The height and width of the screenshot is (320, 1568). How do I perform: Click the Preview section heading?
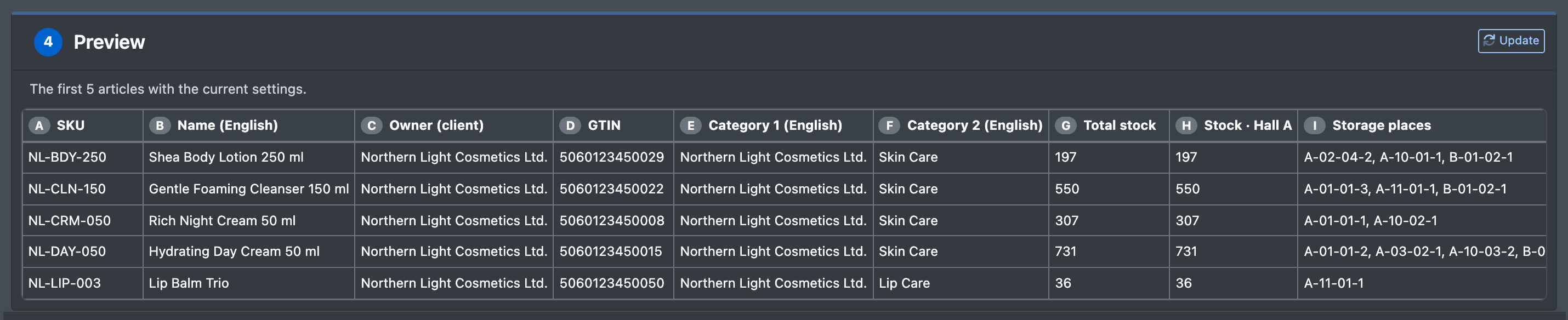coord(109,42)
